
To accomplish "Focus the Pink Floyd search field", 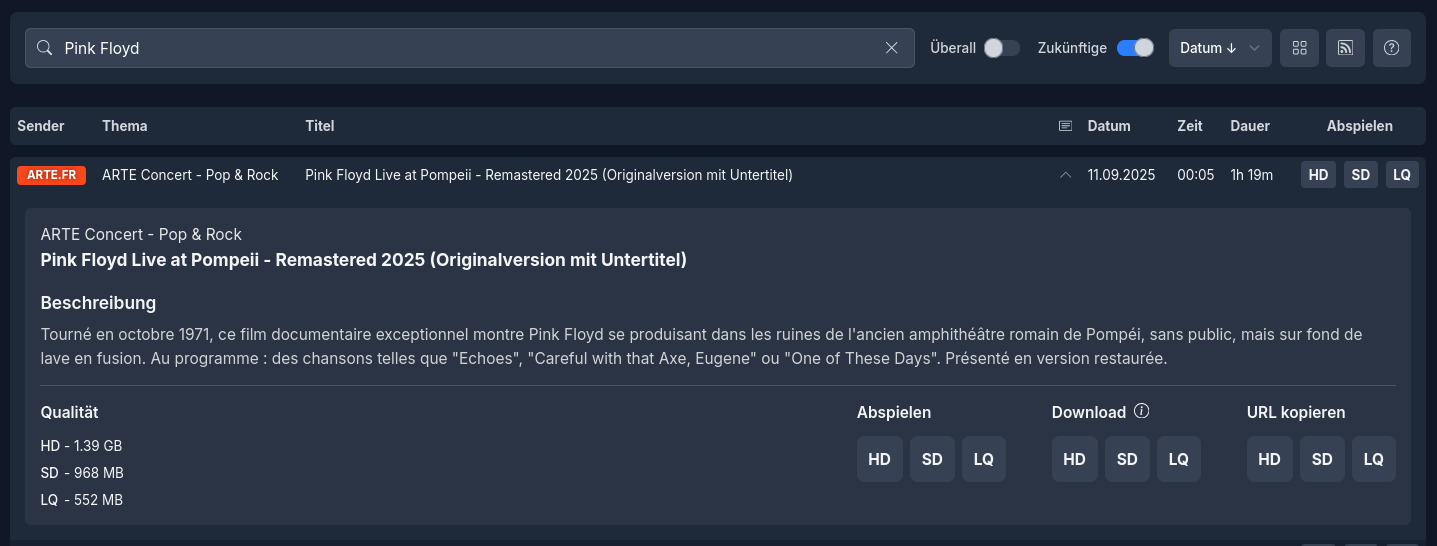I will [470, 48].
